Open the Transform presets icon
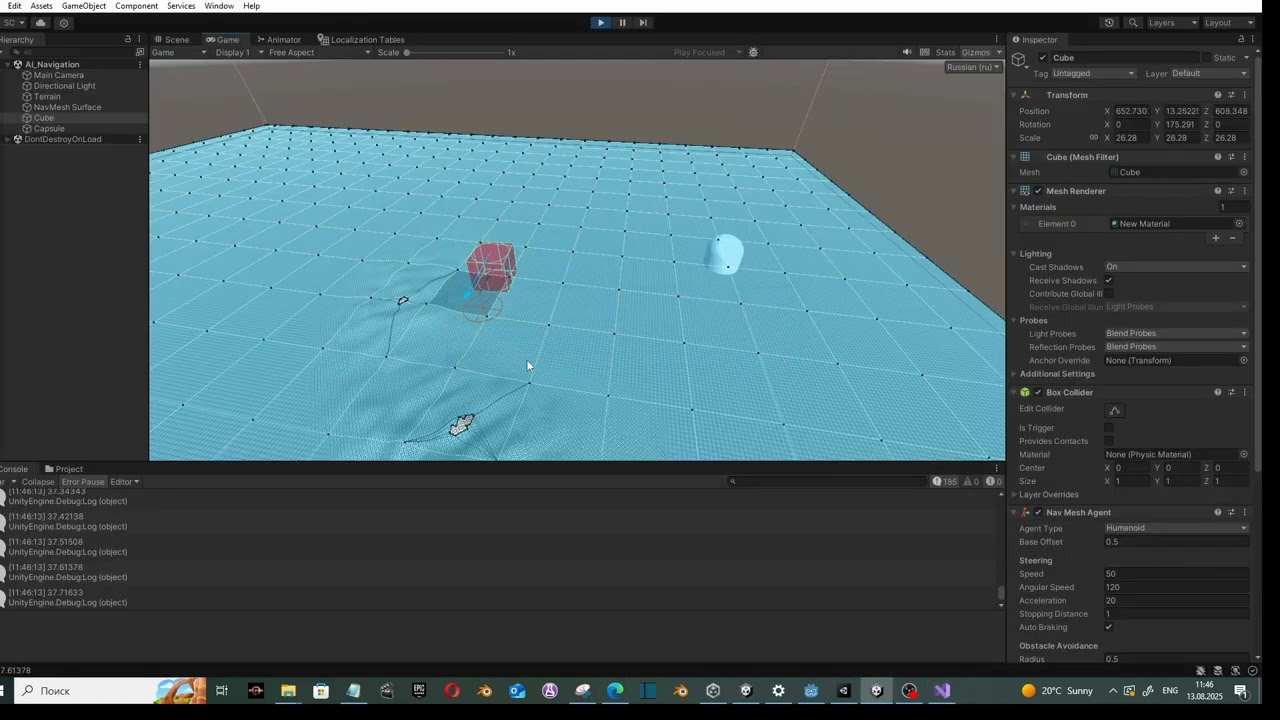This screenshot has width=1280, height=720. click(1231, 95)
